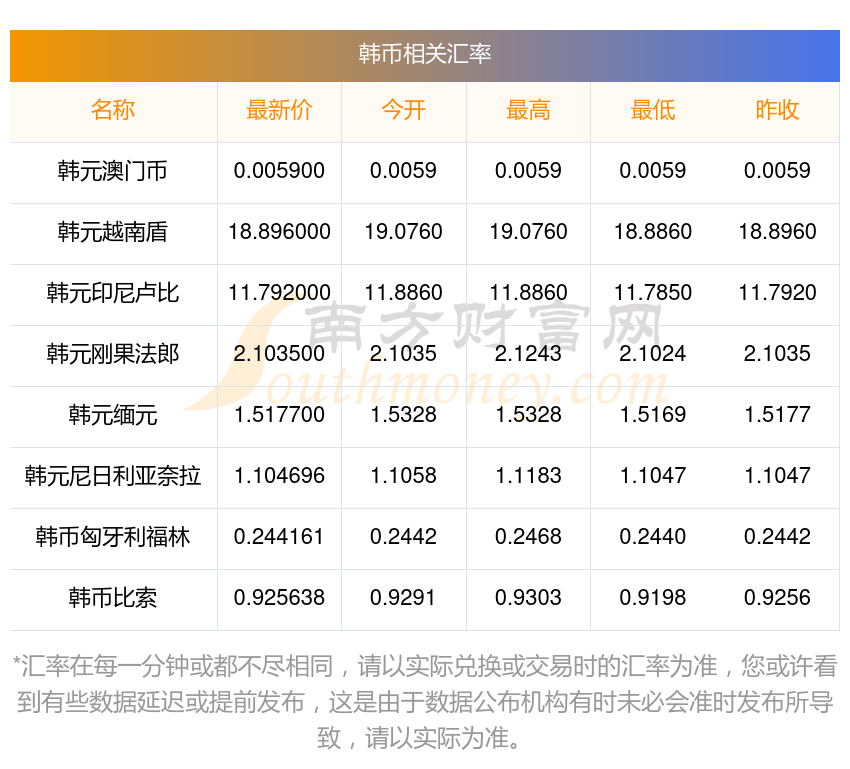The height and width of the screenshot is (769, 850).
Task: Click the 0.2468 highest value cell
Action: pyautogui.click(x=528, y=537)
